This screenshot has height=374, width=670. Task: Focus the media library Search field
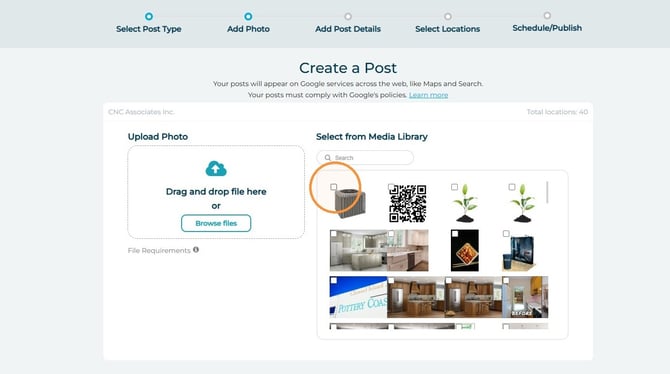tap(365, 158)
